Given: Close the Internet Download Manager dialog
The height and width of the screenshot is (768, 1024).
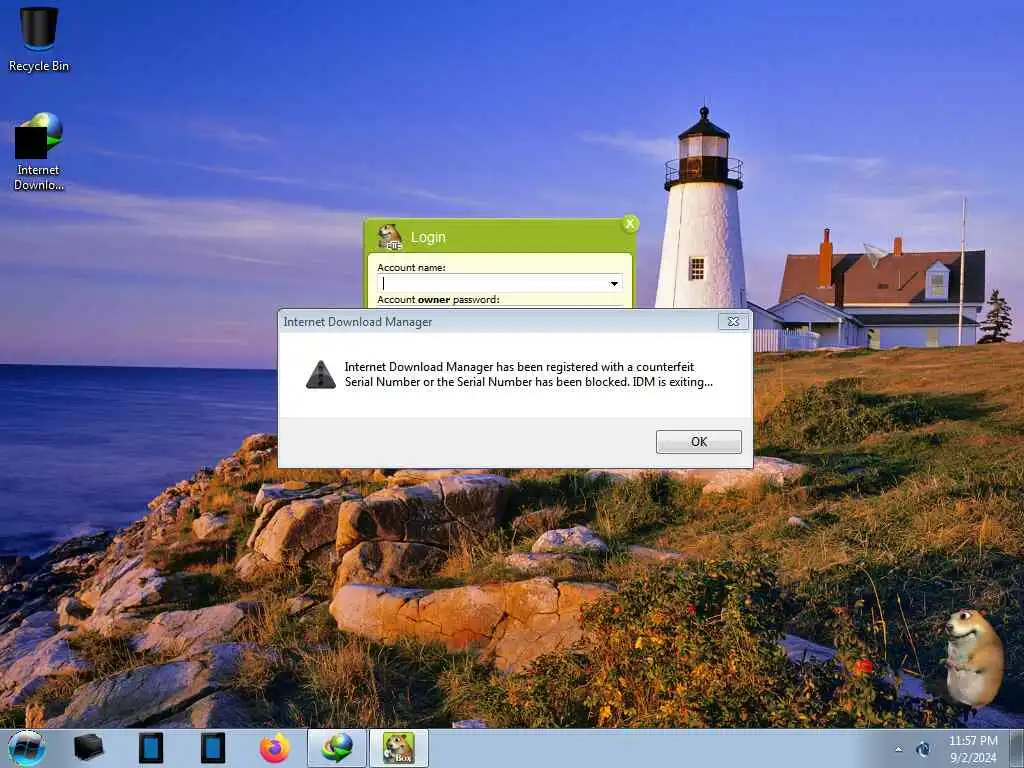Looking at the screenshot, I should point(733,321).
